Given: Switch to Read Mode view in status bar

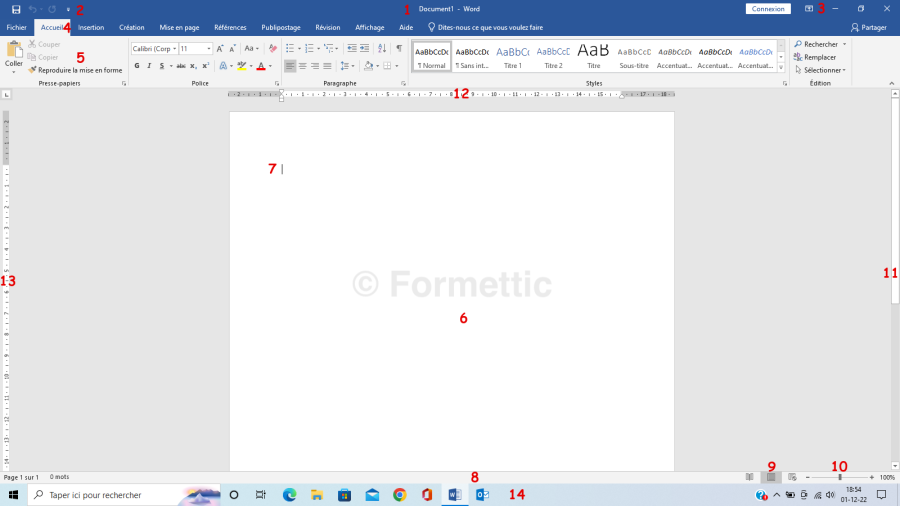Looking at the screenshot, I should 750,477.
